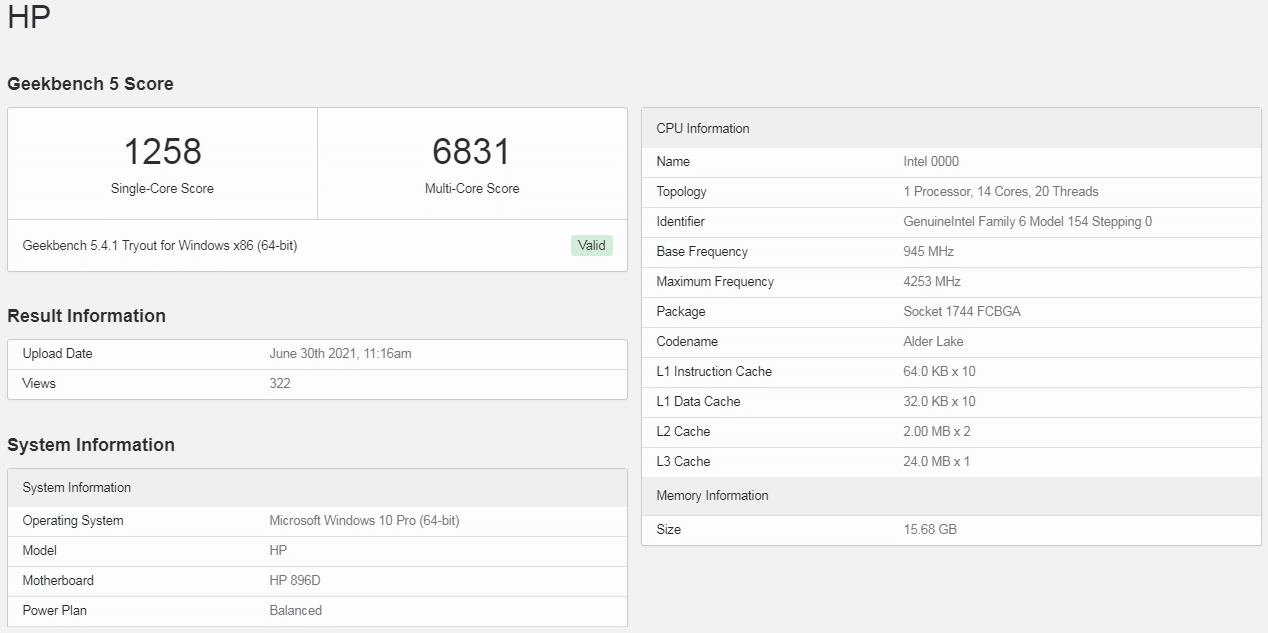Click the Views count 322
Viewport: 1268px width, 633px height.
pyautogui.click(x=280, y=384)
